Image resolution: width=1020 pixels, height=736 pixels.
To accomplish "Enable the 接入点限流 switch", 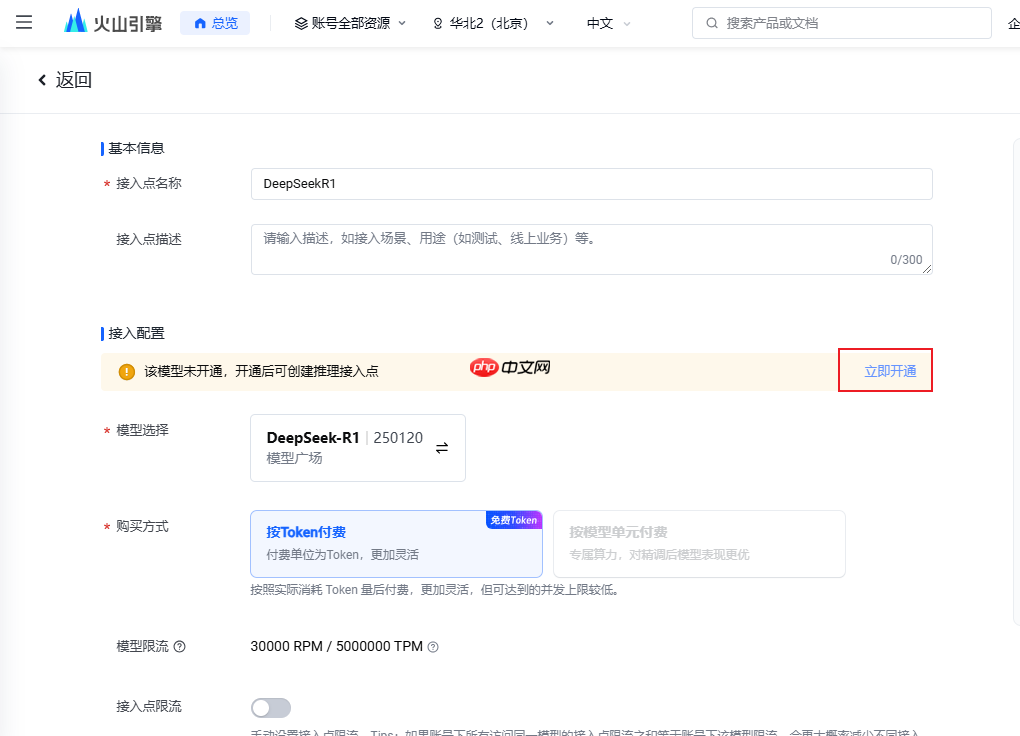I will 270,707.
